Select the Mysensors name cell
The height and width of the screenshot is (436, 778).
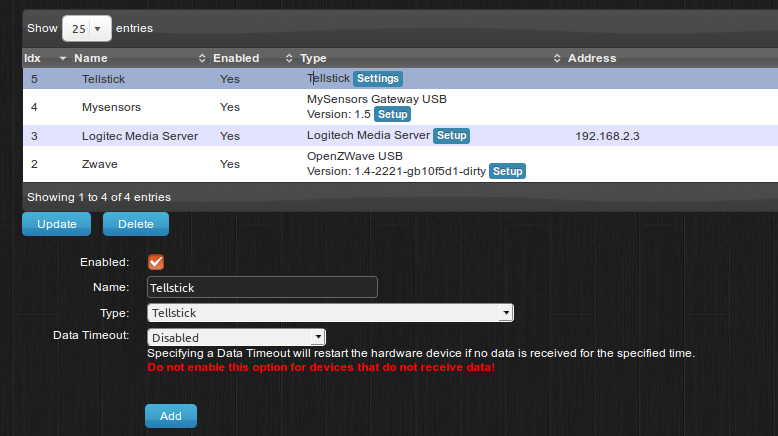(x=111, y=107)
